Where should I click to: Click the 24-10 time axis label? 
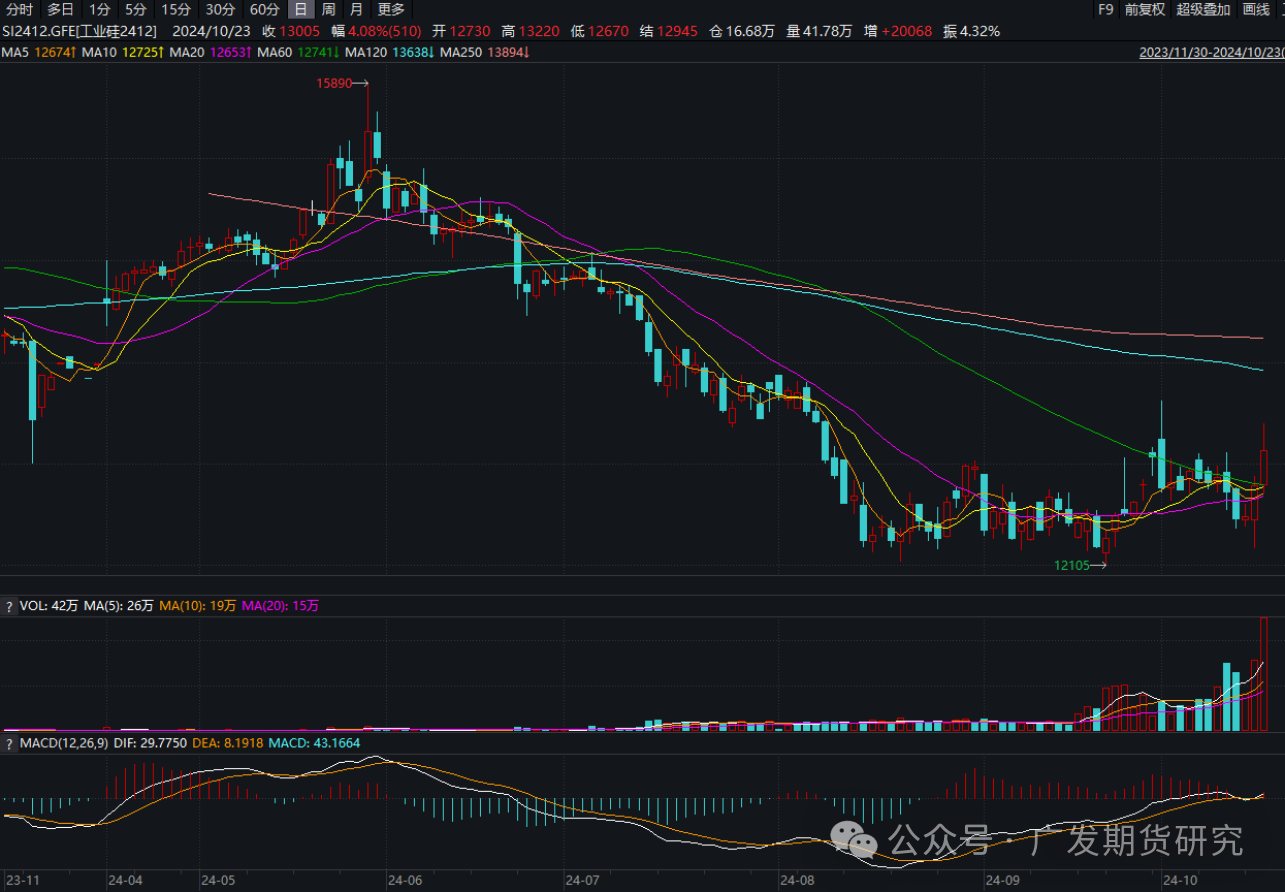(x=1180, y=881)
